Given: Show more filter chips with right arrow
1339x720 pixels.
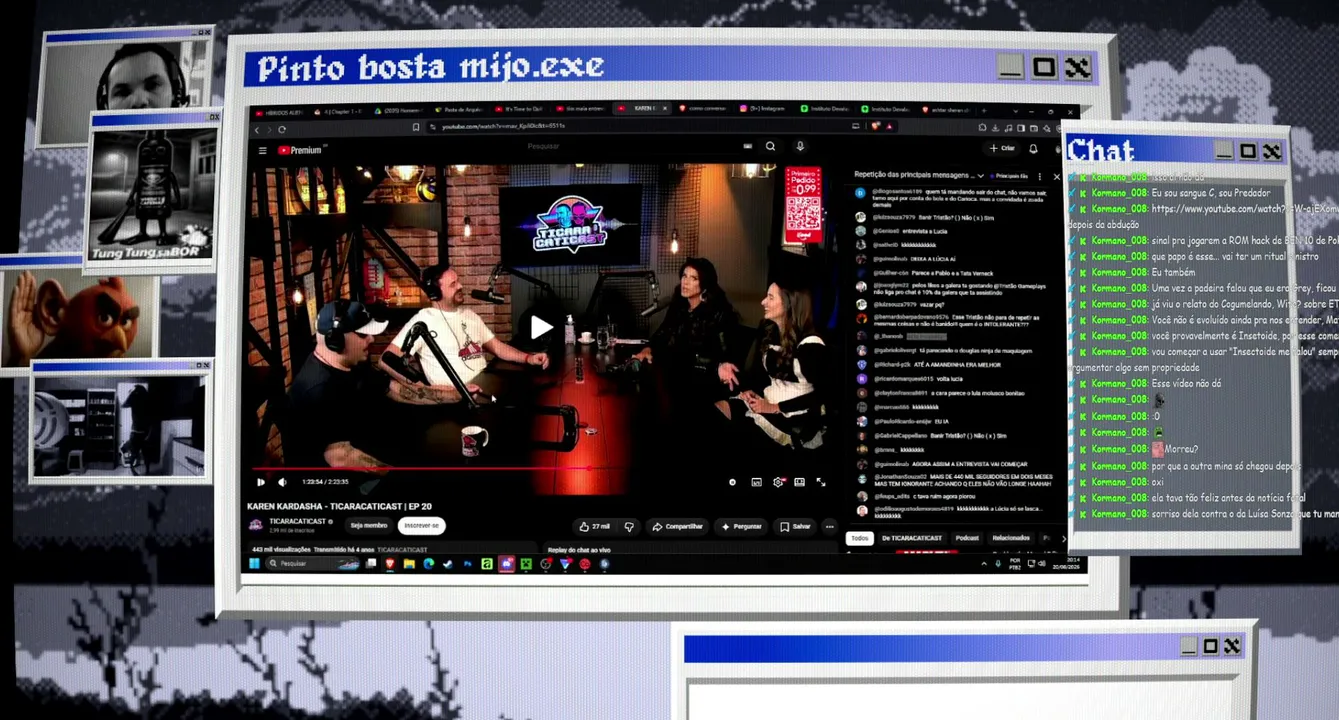Looking at the screenshot, I should click(1063, 538).
